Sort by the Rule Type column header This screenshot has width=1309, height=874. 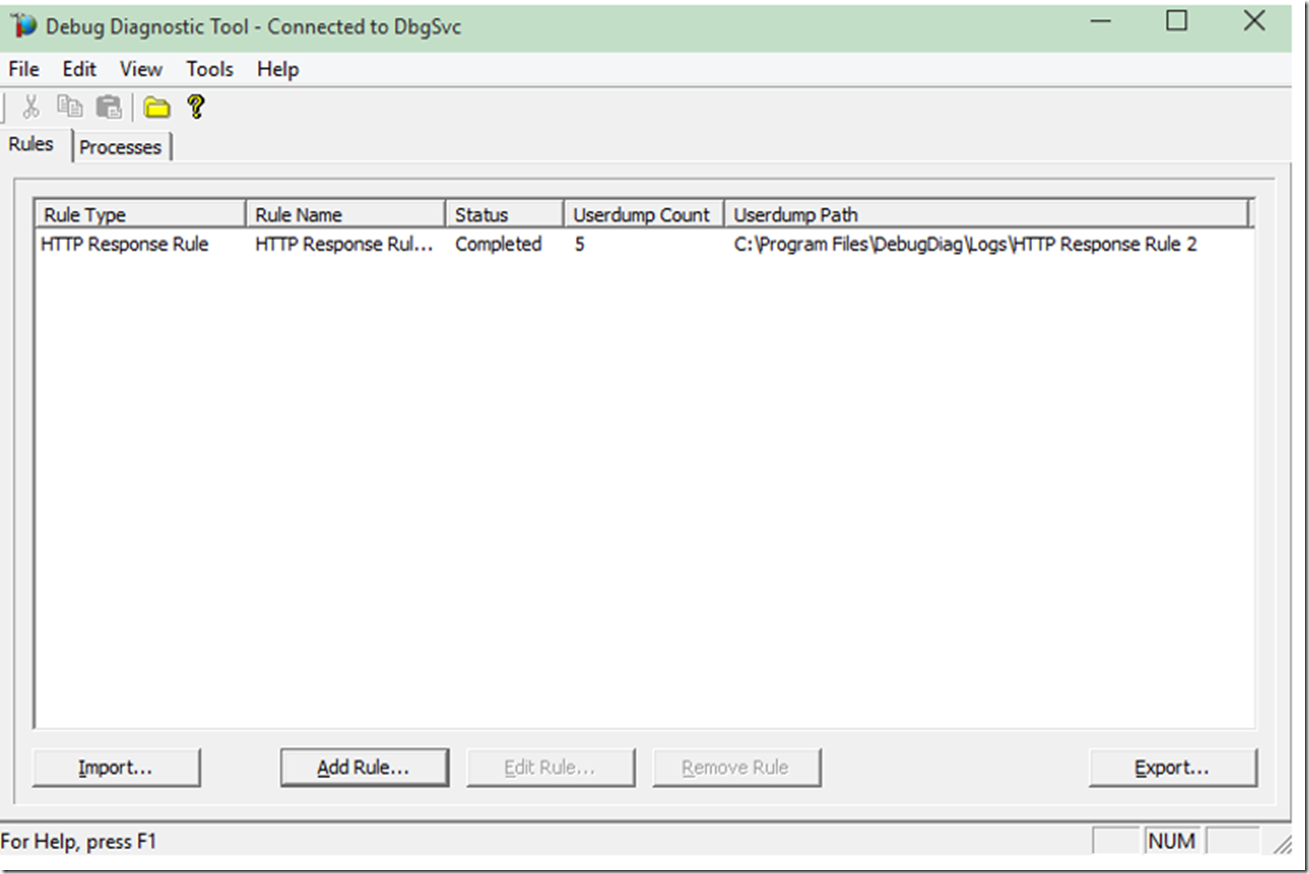point(140,215)
